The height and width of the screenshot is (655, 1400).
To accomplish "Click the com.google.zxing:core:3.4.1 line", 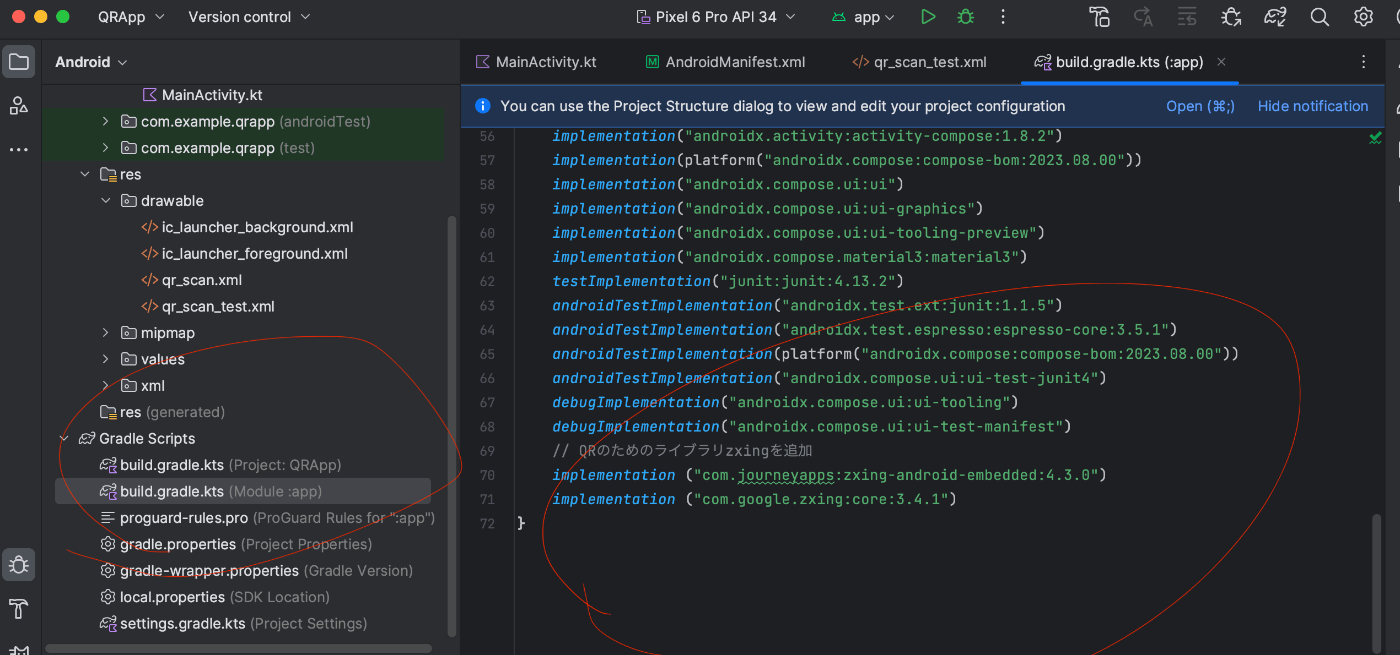I will 754,499.
